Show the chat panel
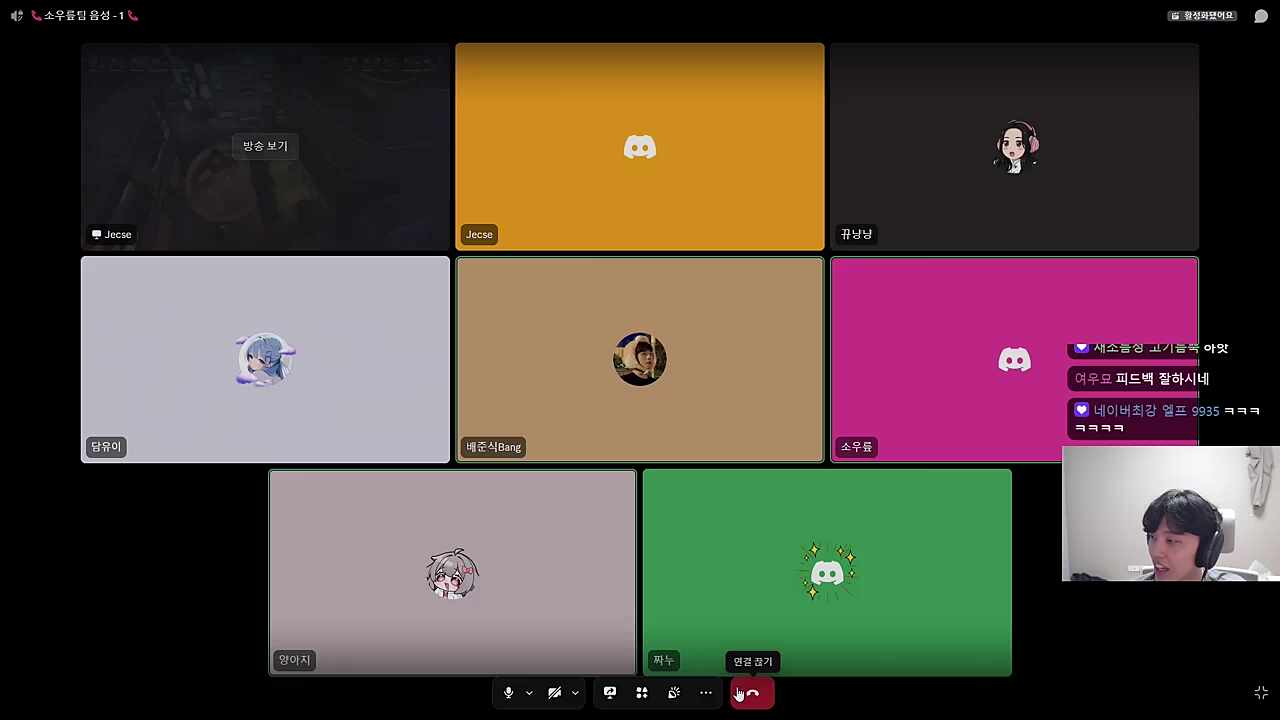This screenshot has height=720, width=1280. [x=1261, y=16]
